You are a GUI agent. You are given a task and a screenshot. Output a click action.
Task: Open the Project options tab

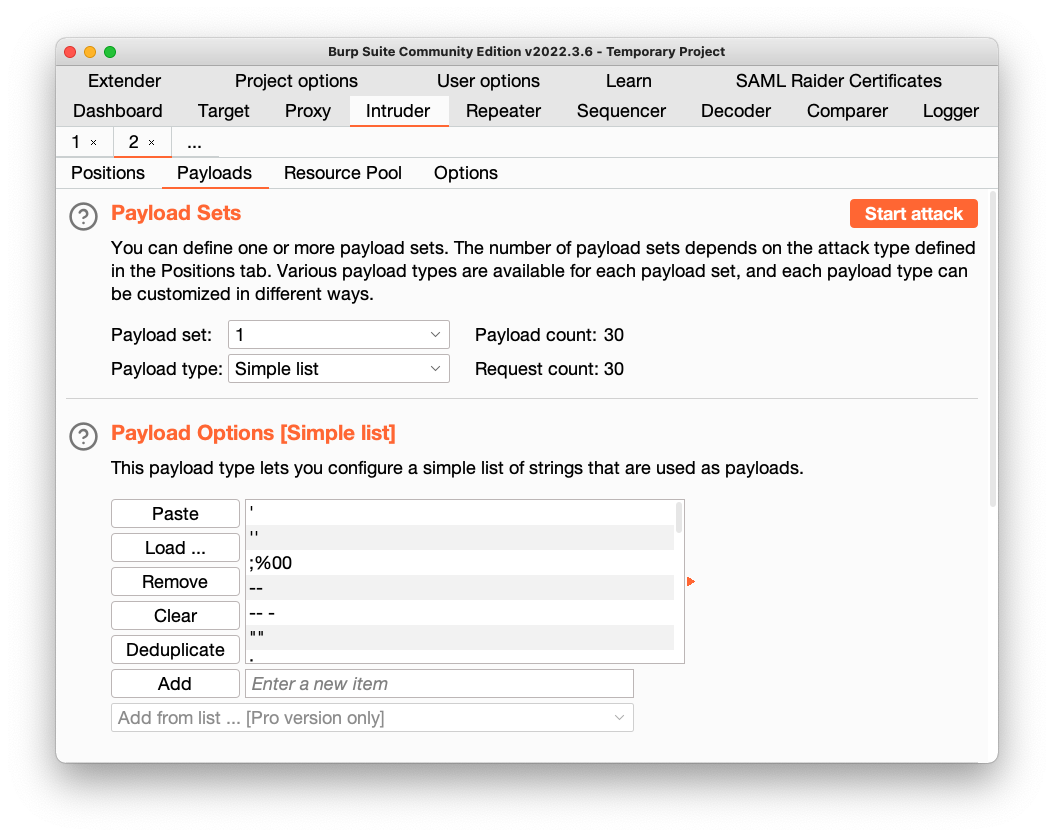click(x=296, y=81)
